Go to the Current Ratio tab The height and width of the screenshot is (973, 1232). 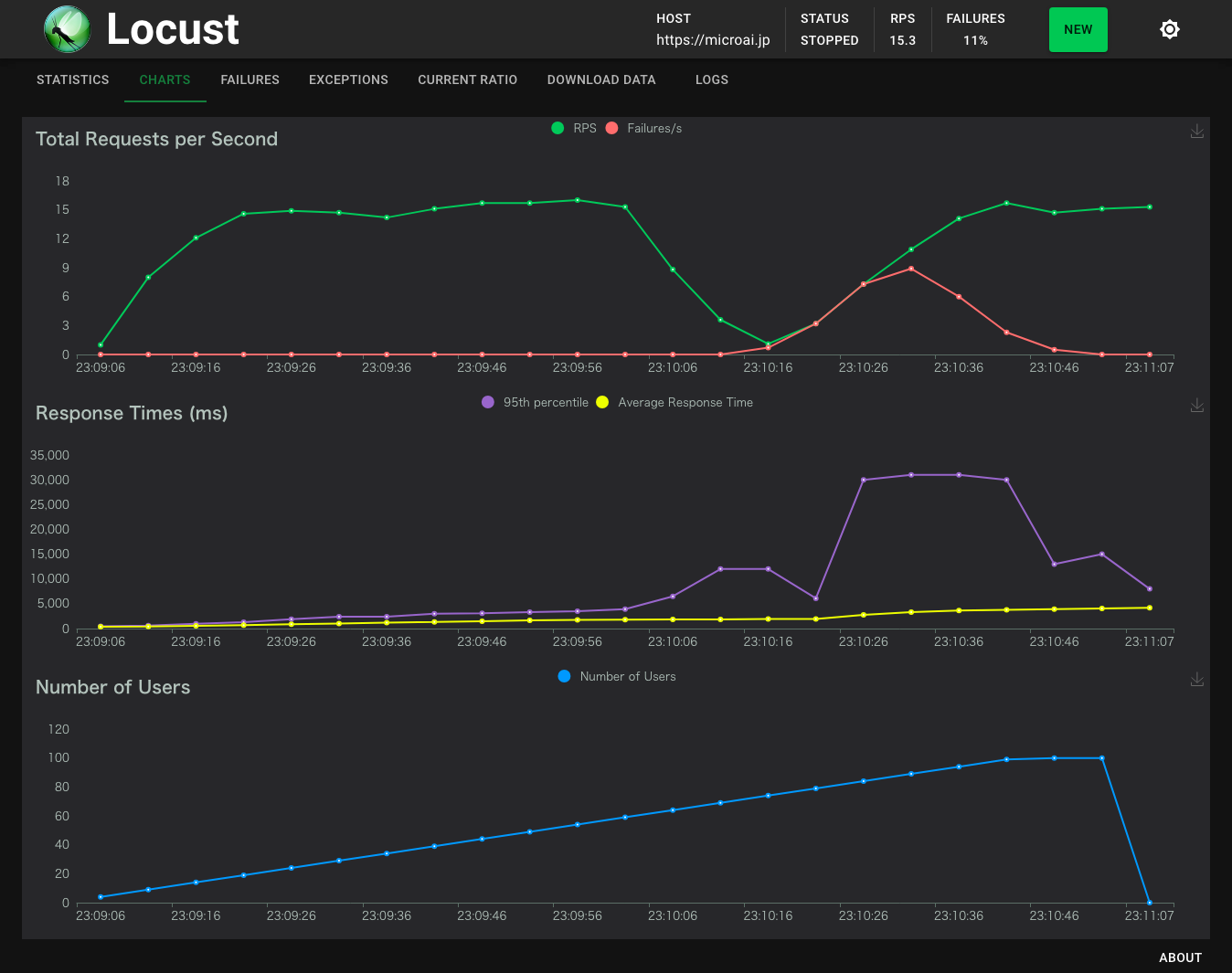[x=467, y=80]
